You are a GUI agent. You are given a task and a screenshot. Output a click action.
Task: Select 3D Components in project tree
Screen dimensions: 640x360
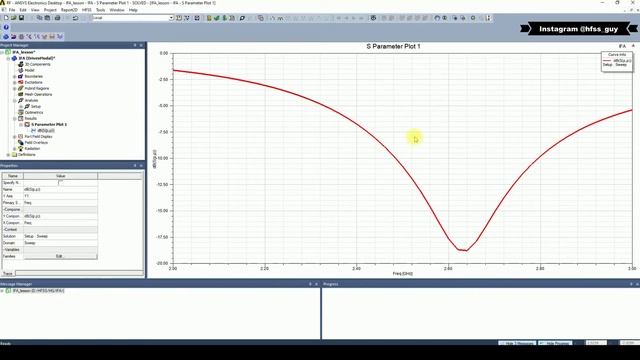pyautogui.click(x=38, y=64)
